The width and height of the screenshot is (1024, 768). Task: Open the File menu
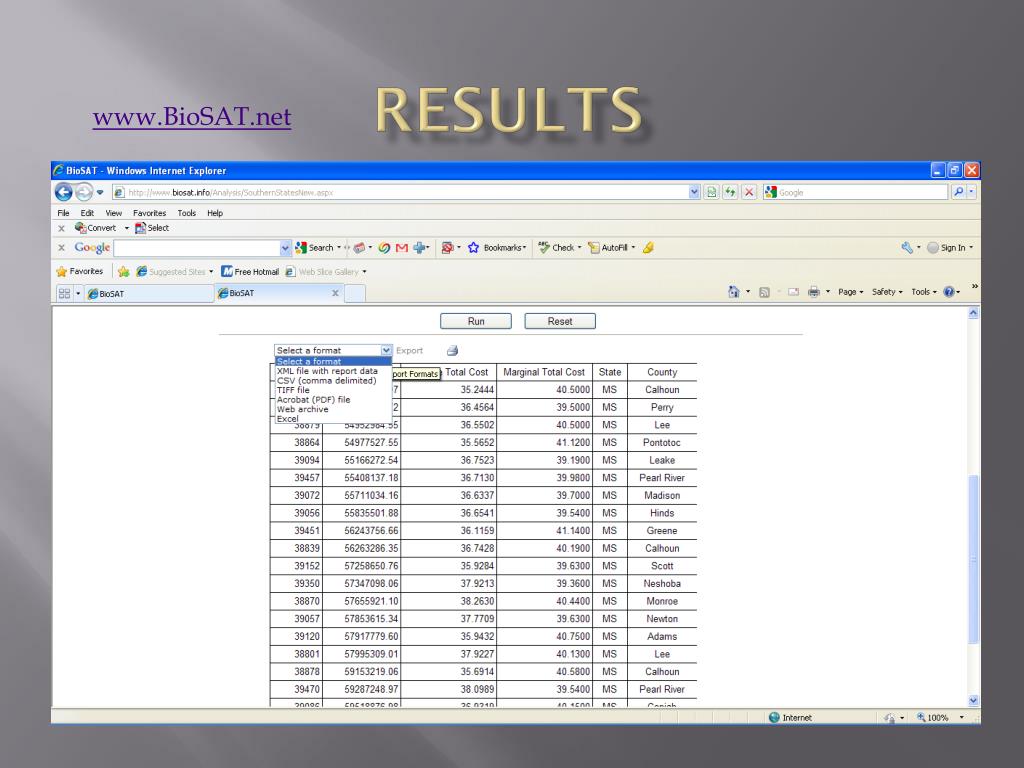63,213
